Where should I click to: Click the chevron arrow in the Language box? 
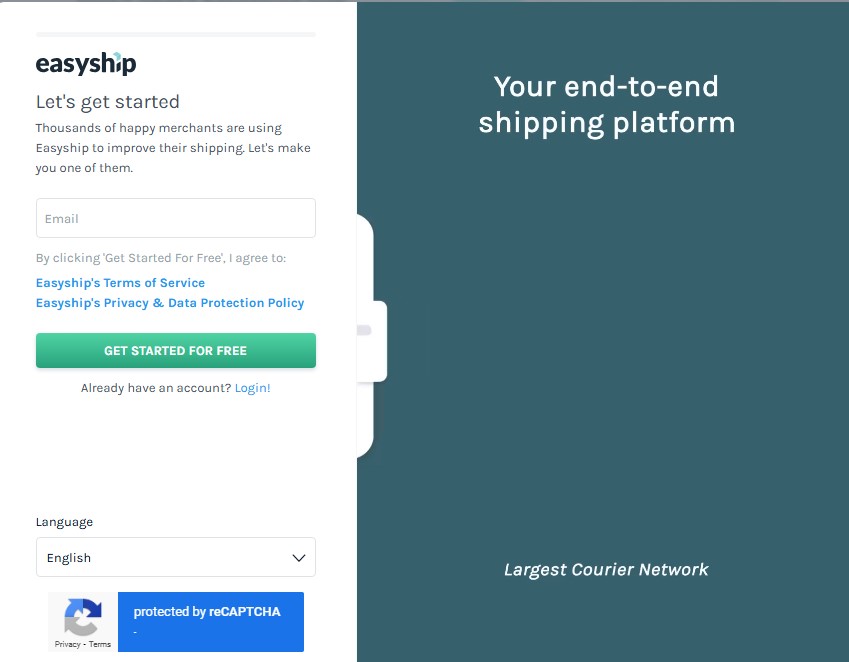[299, 558]
